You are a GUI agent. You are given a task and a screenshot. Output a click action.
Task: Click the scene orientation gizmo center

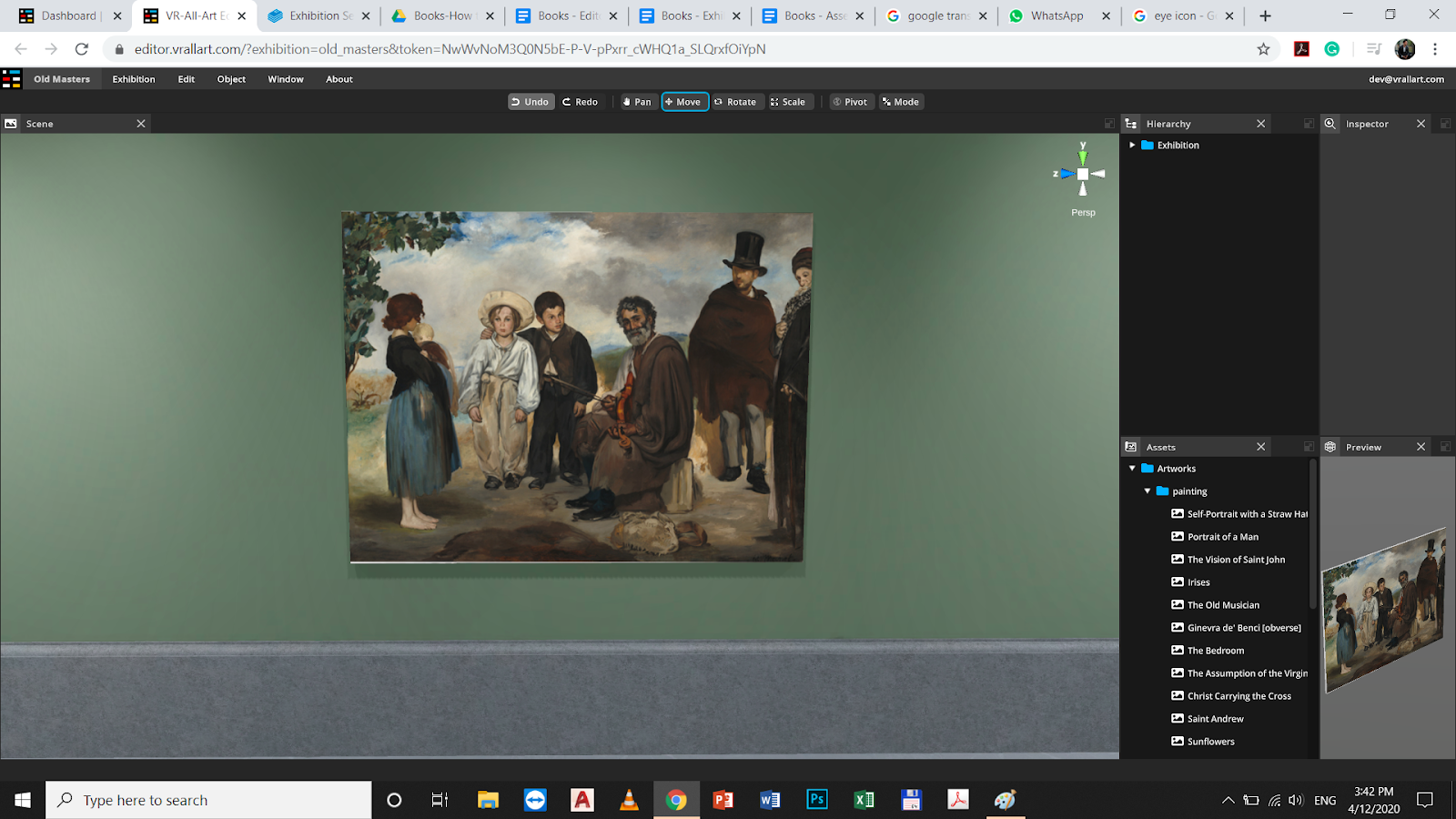click(x=1083, y=174)
